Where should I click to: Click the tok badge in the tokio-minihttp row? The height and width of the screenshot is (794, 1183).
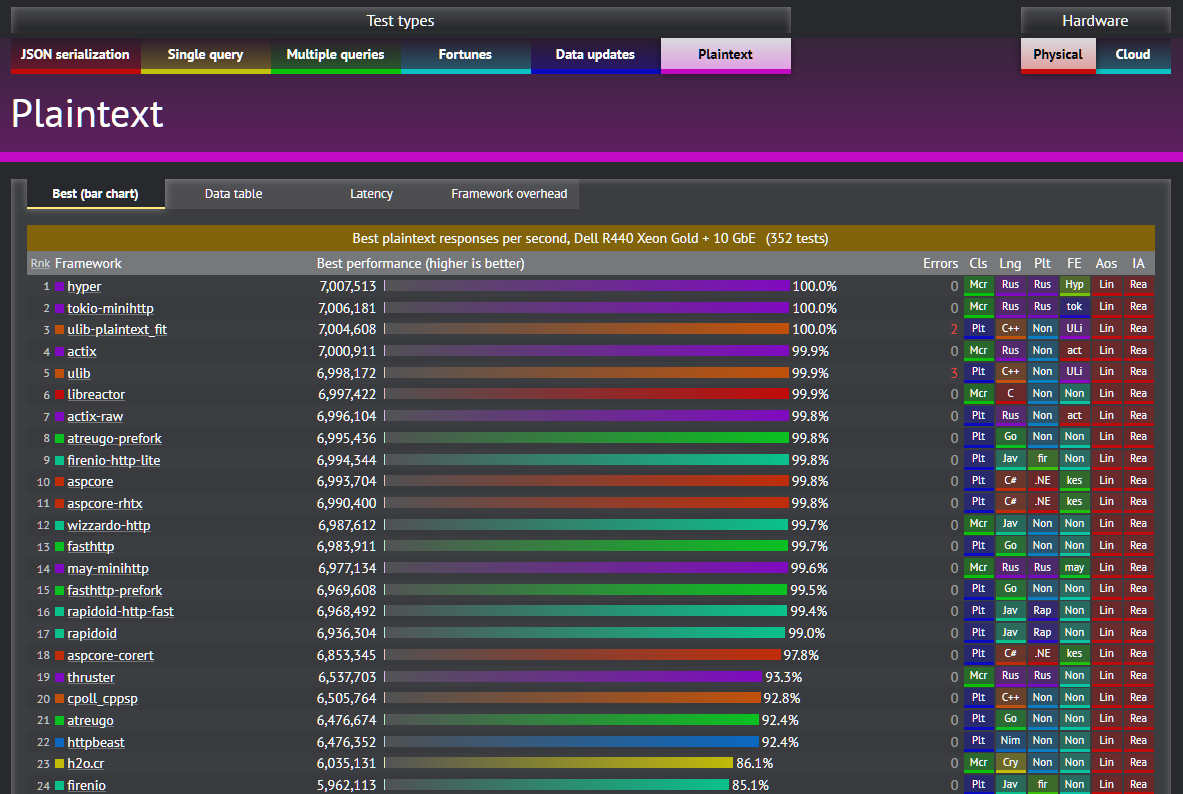coord(1074,307)
